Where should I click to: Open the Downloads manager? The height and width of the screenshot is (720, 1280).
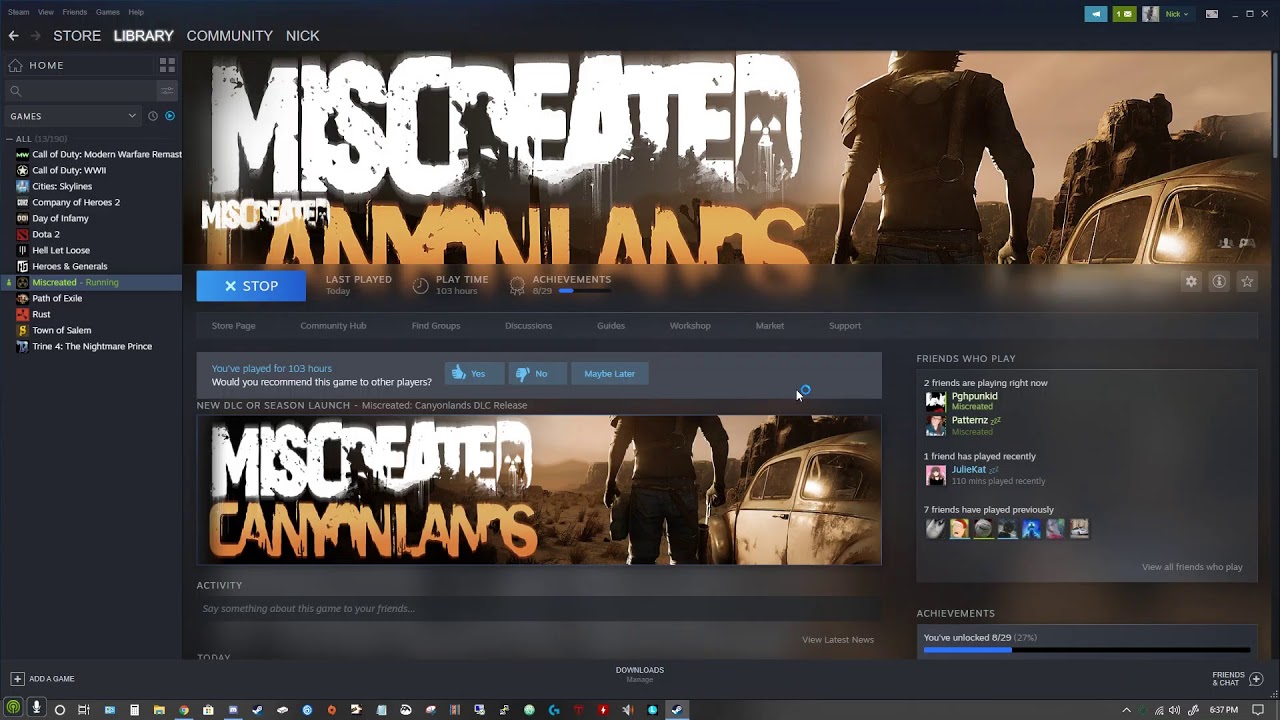click(x=640, y=675)
